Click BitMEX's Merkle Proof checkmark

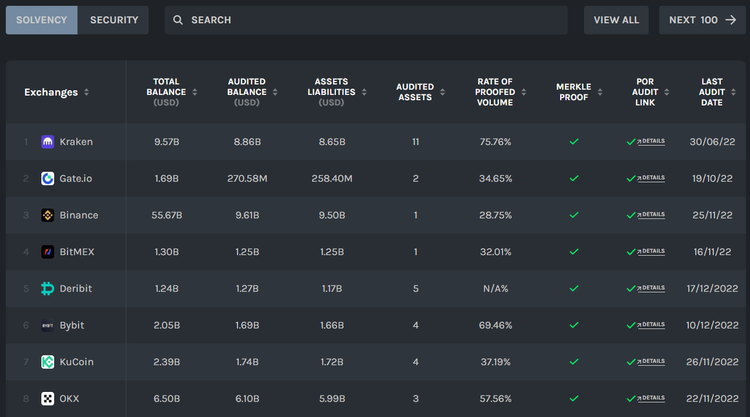(574, 252)
